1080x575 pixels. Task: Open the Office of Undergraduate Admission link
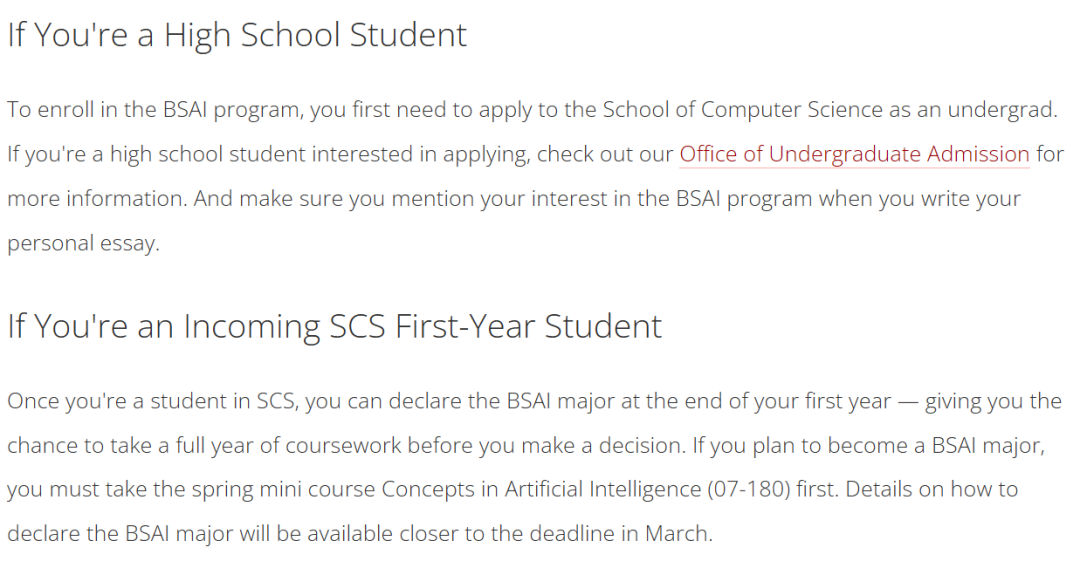(854, 154)
